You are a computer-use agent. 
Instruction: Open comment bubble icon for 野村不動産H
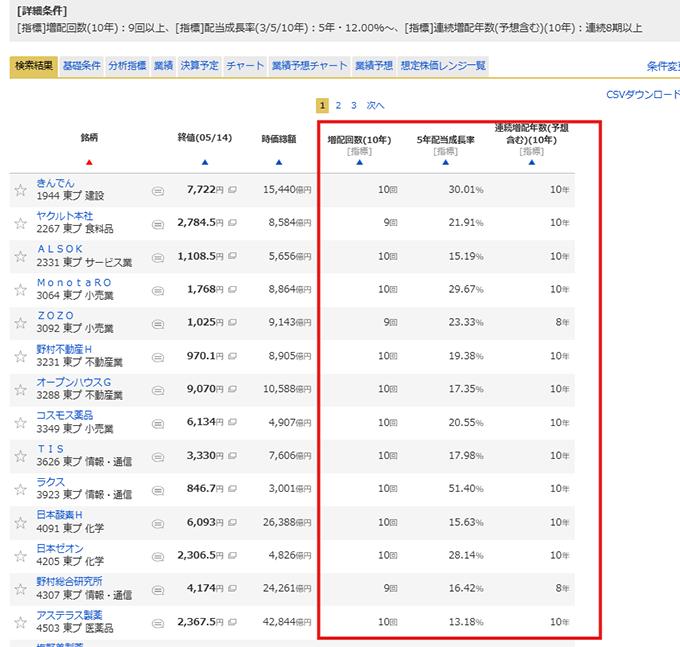[158, 357]
